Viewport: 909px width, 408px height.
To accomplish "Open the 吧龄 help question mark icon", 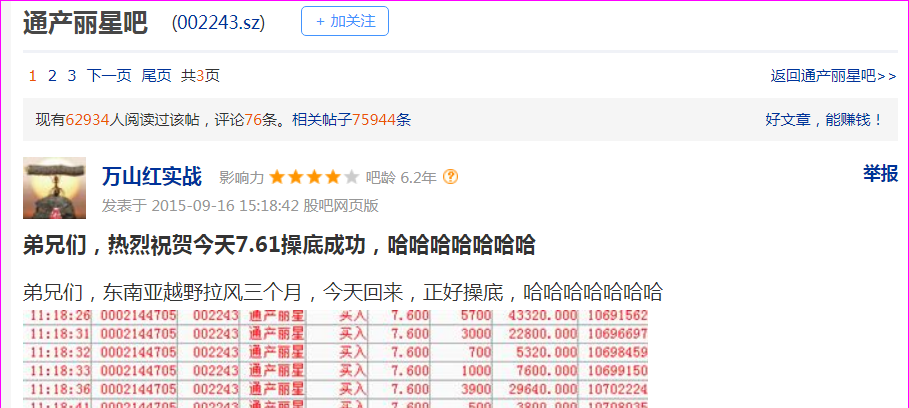I will click(x=450, y=177).
